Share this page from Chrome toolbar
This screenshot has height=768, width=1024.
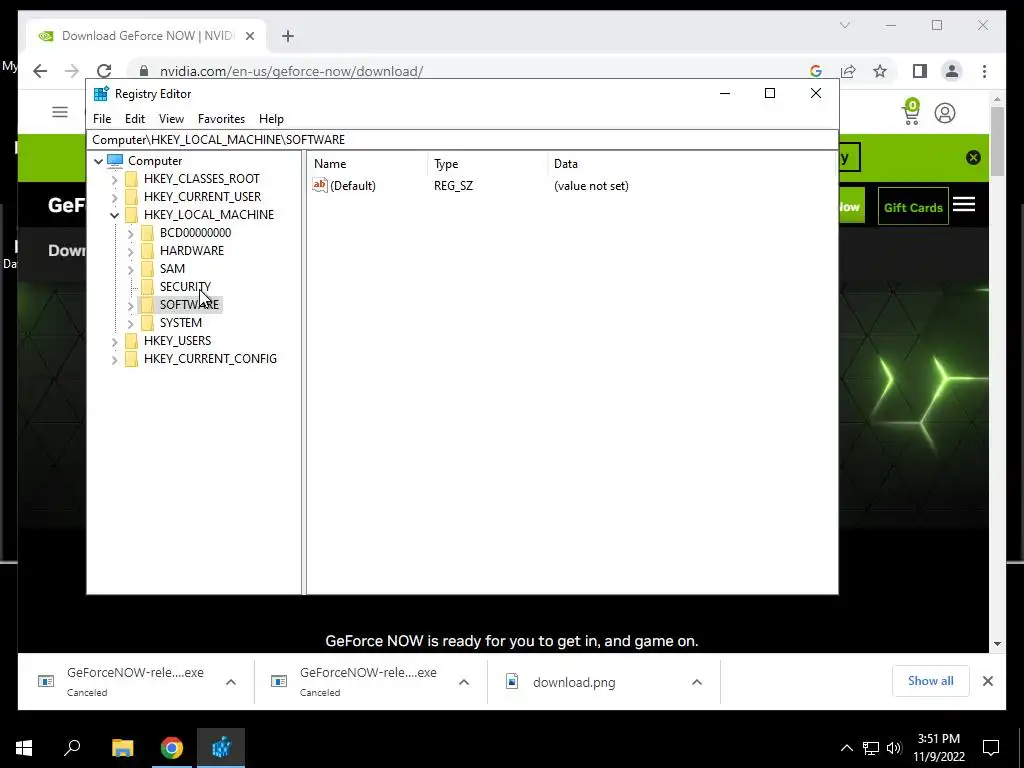pos(848,71)
